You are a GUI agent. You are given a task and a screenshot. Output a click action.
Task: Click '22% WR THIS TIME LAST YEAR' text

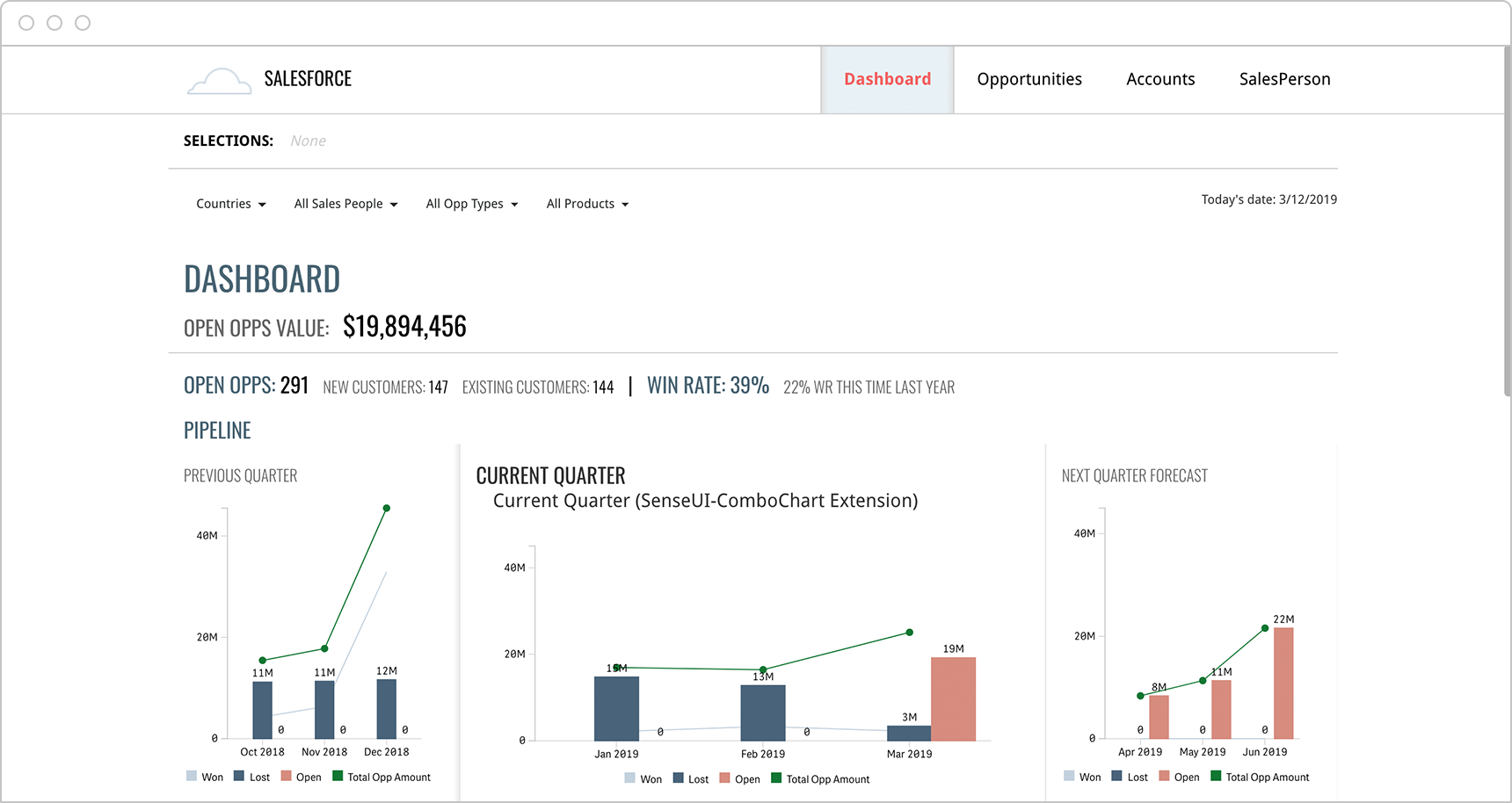coord(869,387)
